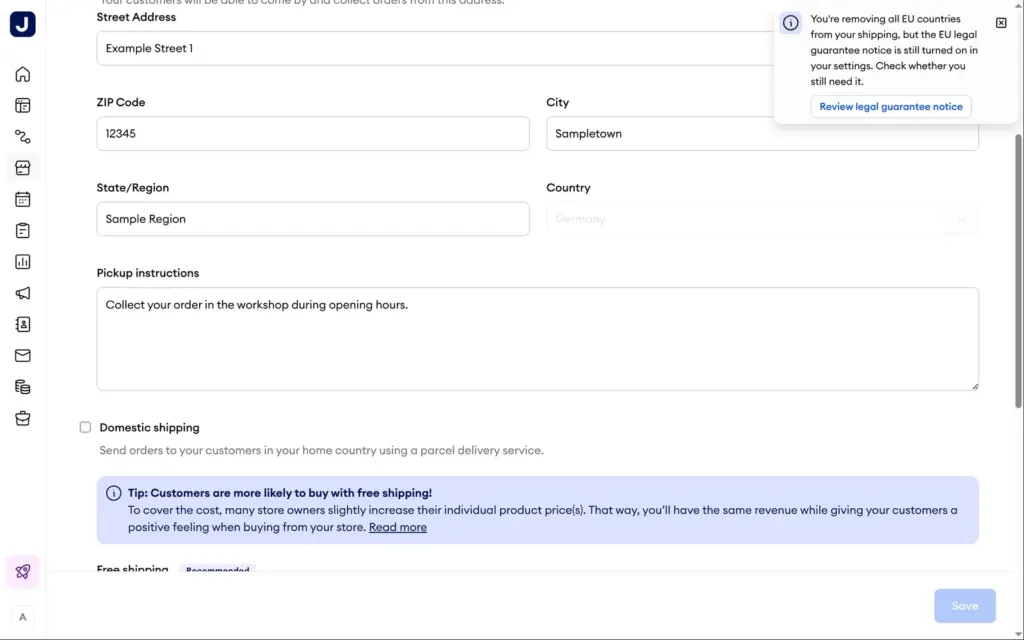The width and height of the screenshot is (1024, 640).
Task: Open the analytics bar chart icon
Action: click(23, 262)
